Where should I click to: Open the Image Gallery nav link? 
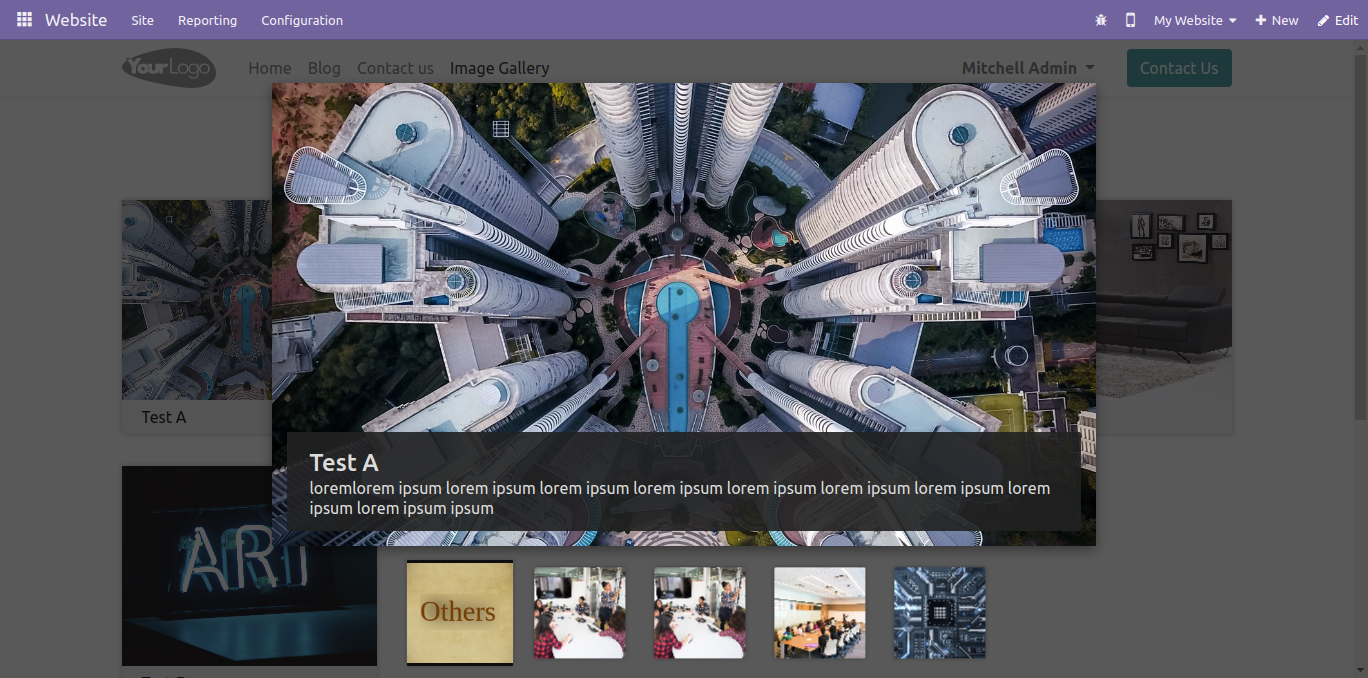click(x=500, y=68)
